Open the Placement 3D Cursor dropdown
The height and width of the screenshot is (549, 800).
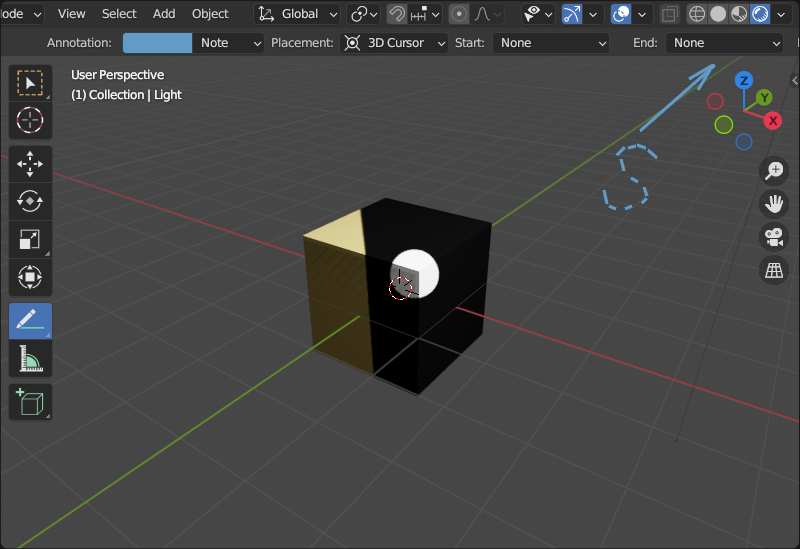[x=394, y=43]
